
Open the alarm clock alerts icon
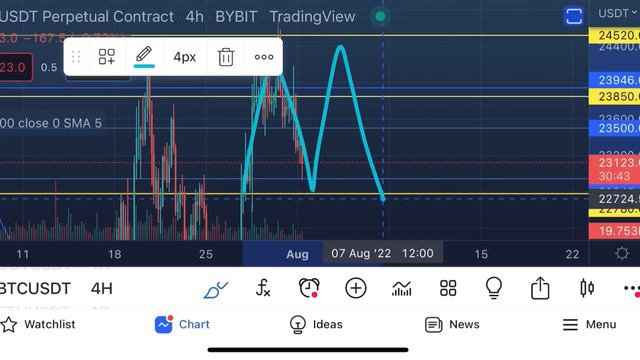(309, 288)
